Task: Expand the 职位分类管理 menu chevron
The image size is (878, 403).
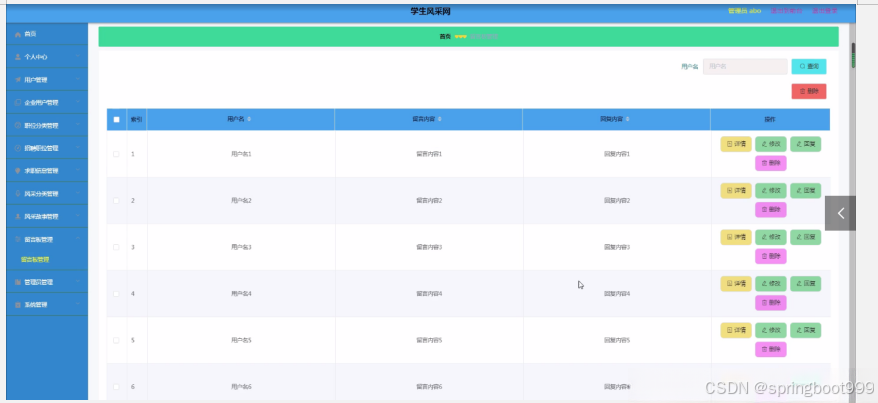Action: pos(78,125)
